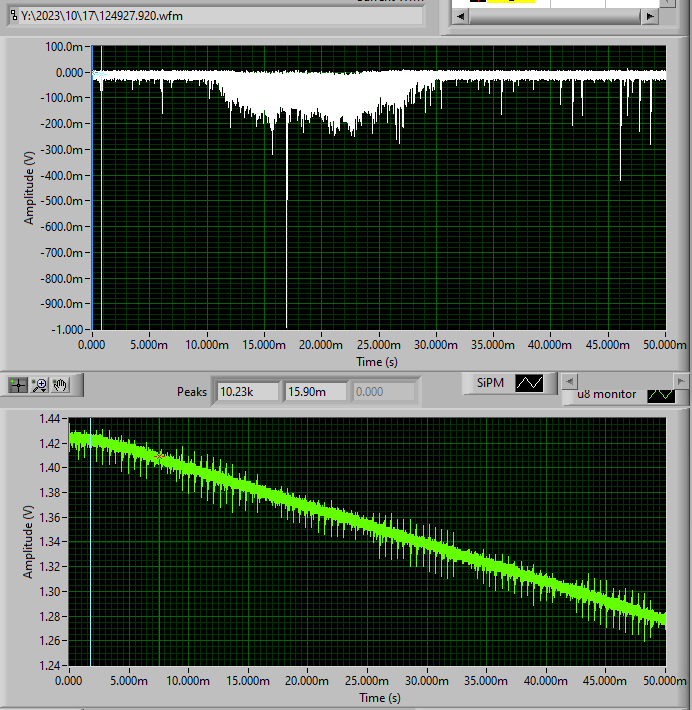Image resolution: width=692 pixels, height=710 pixels.
Task: Click 25.000m tick on lower graph time axis
Action: [x=367, y=681]
